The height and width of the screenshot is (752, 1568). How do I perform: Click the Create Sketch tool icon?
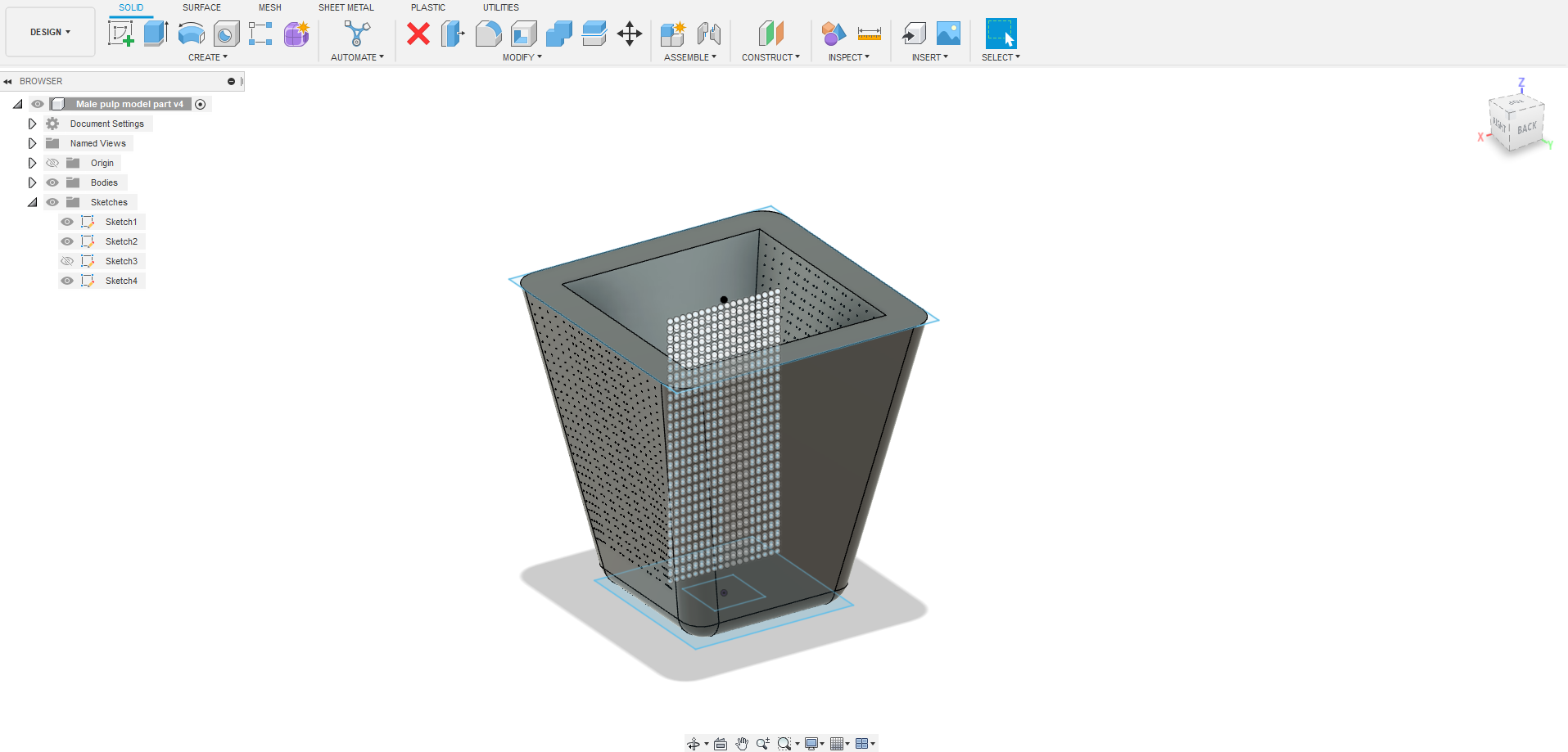click(x=120, y=34)
